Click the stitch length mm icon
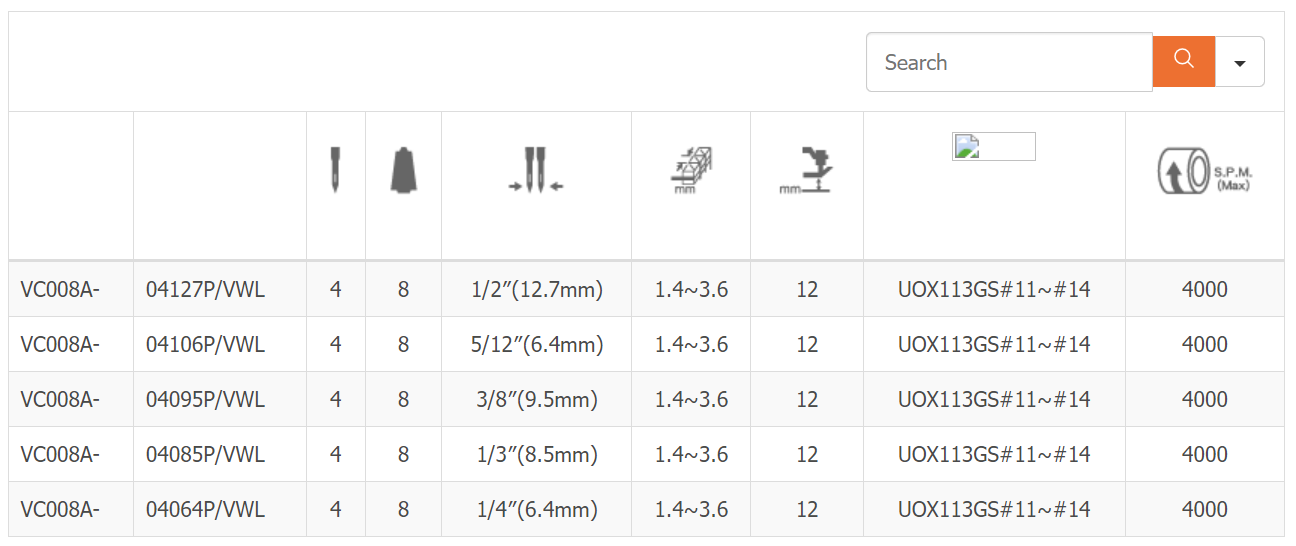 click(x=690, y=170)
